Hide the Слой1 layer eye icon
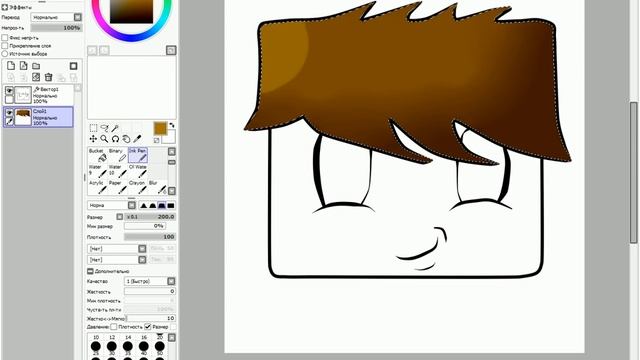The width and height of the screenshot is (640, 360). pos(9,112)
